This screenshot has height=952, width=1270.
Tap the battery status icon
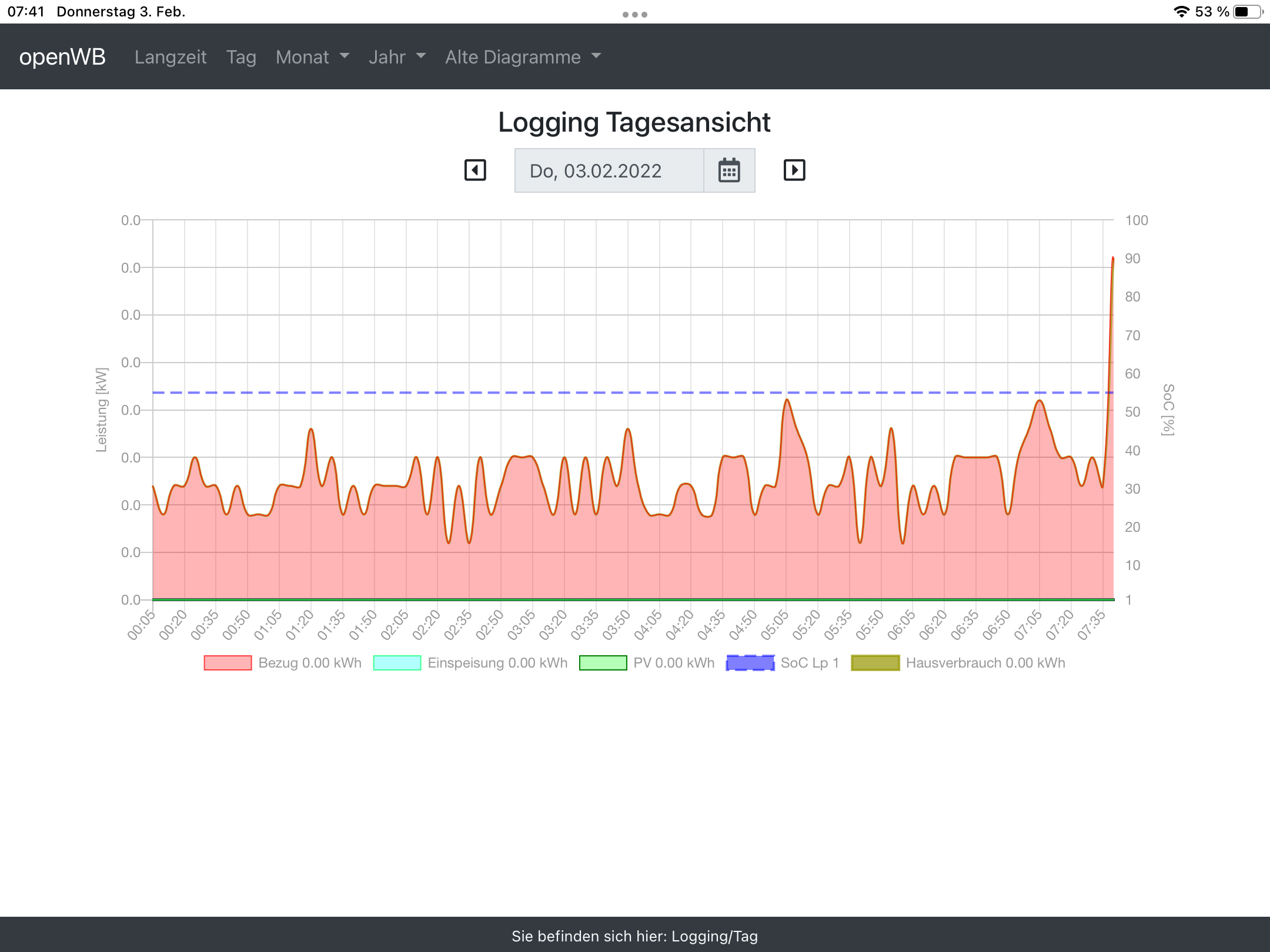pos(1247,12)
